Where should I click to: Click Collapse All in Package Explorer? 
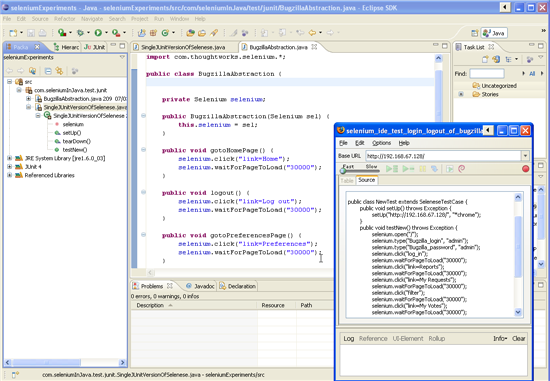(x=48, y=71)
